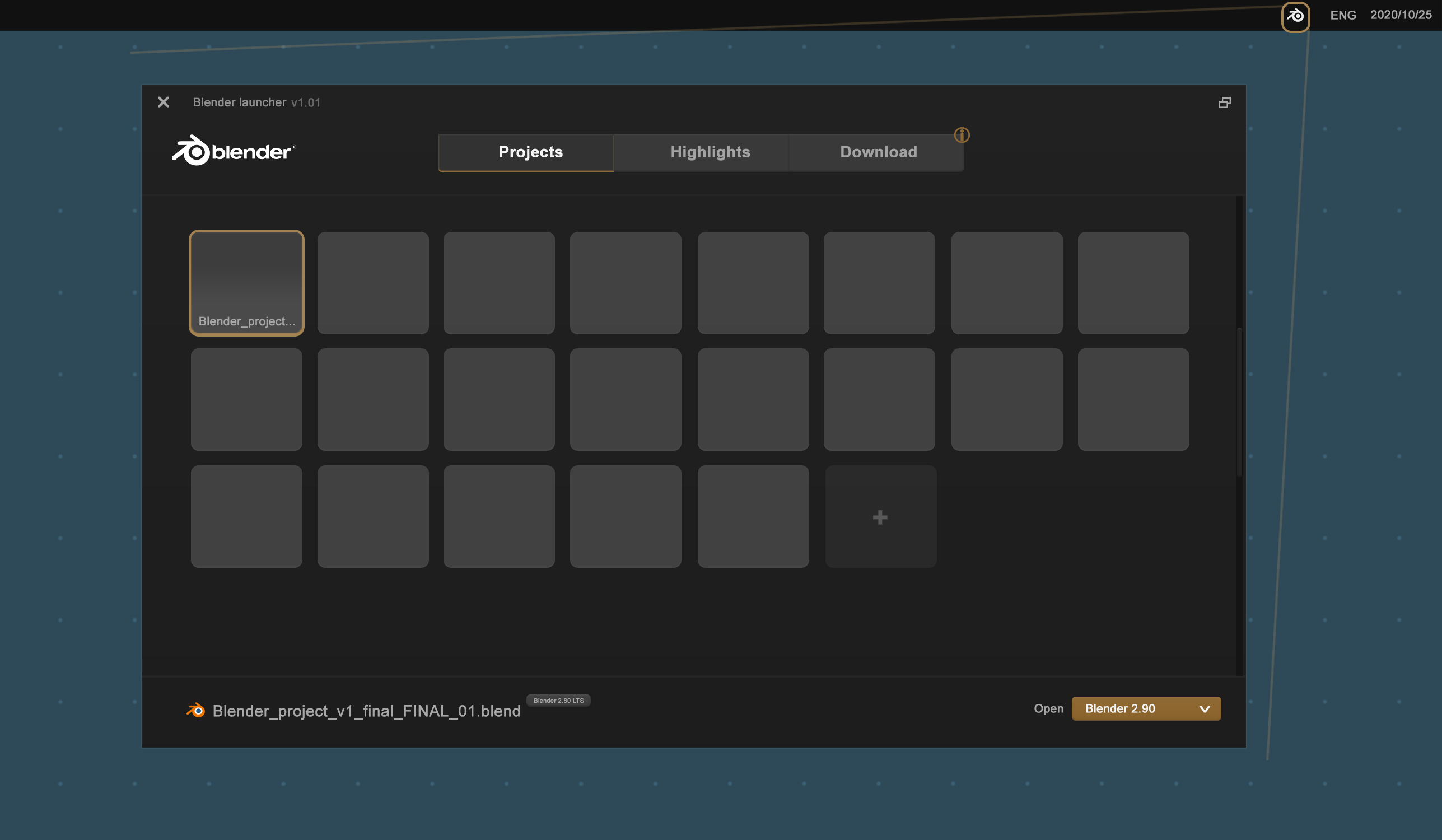This screenshot has width=1442, height=840.
Task: Click the orange Blender file icon in the footer
Action: (195, 710)
